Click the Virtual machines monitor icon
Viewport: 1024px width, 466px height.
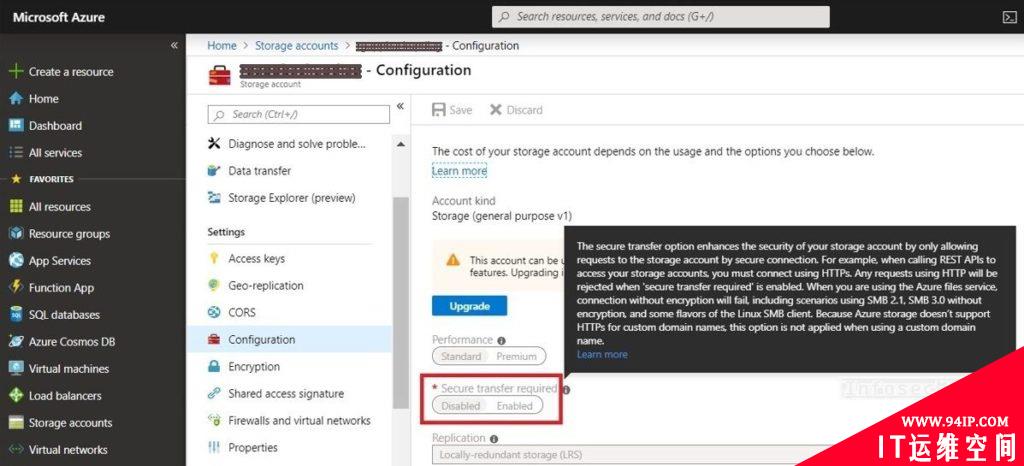point(16,368)
